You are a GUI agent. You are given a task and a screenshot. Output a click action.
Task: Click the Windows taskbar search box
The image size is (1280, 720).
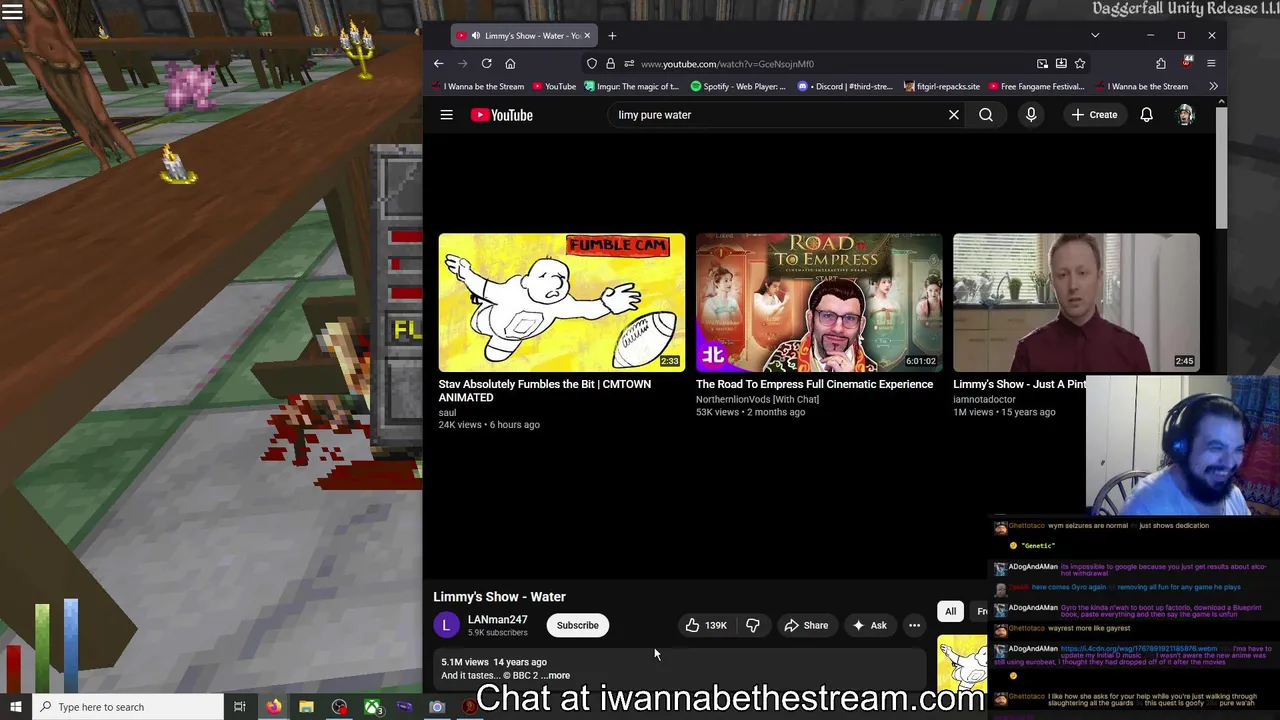click(x=126, y=707)
